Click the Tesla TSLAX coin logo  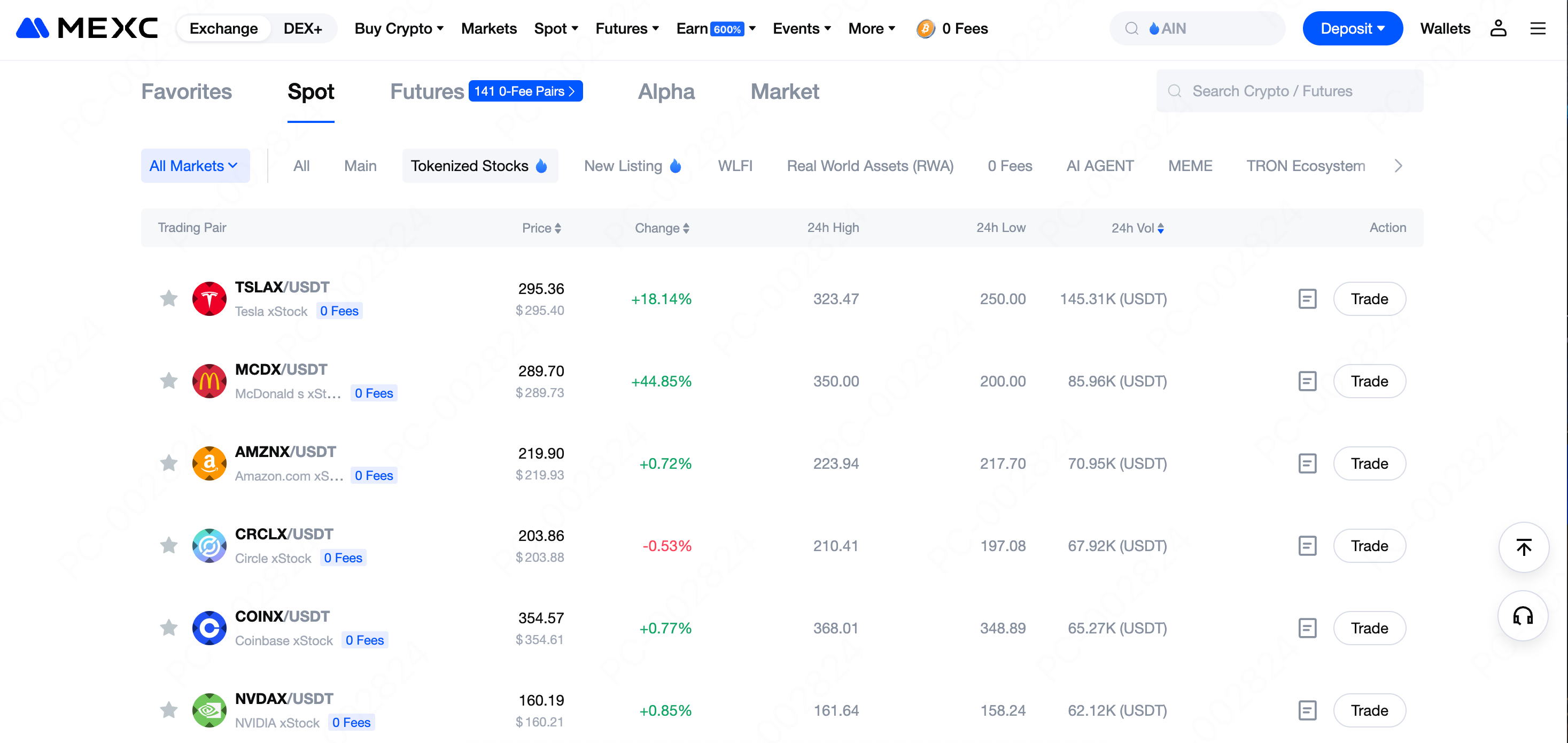pyautogui.click(x=209, y=299)
